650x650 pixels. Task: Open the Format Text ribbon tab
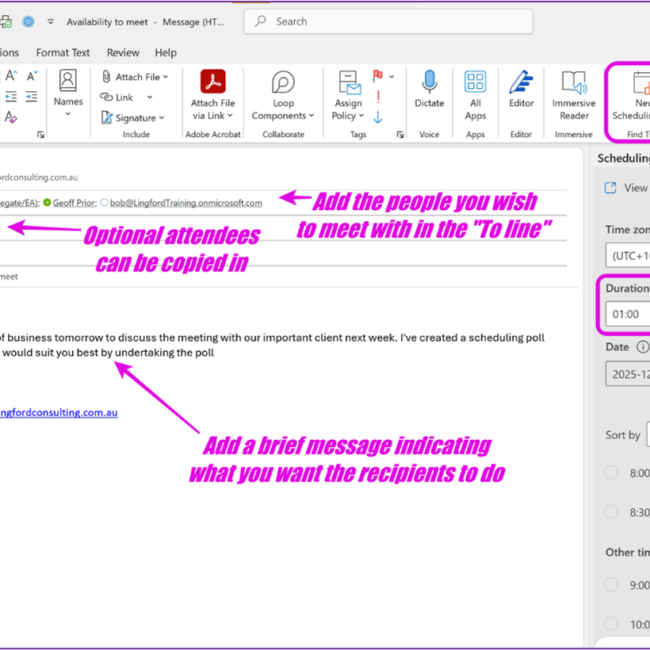click(63, 53)
